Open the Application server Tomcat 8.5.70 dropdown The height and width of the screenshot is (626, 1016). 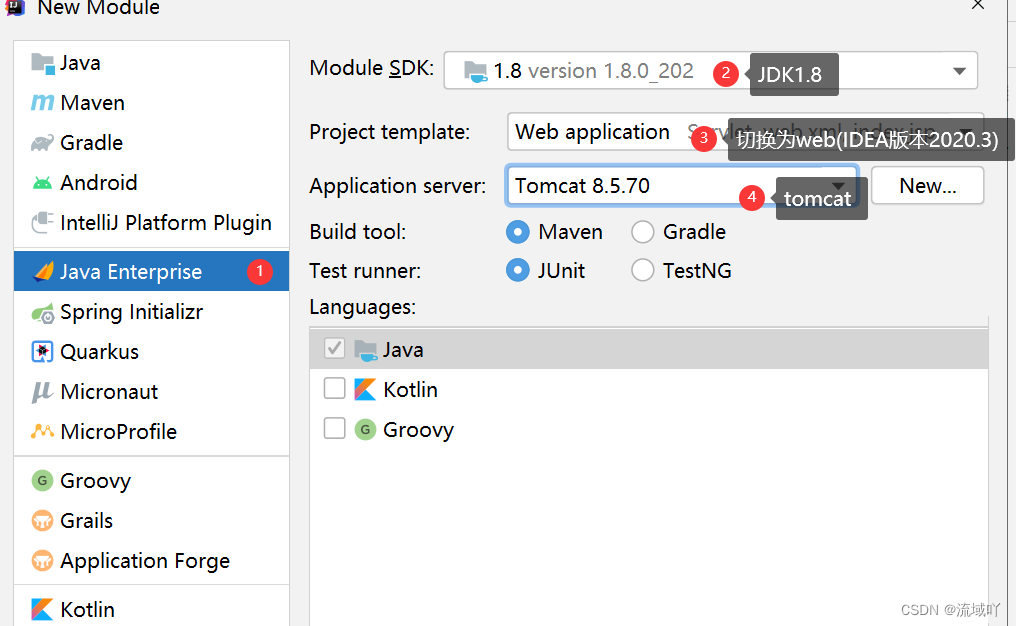coord(682,186)
